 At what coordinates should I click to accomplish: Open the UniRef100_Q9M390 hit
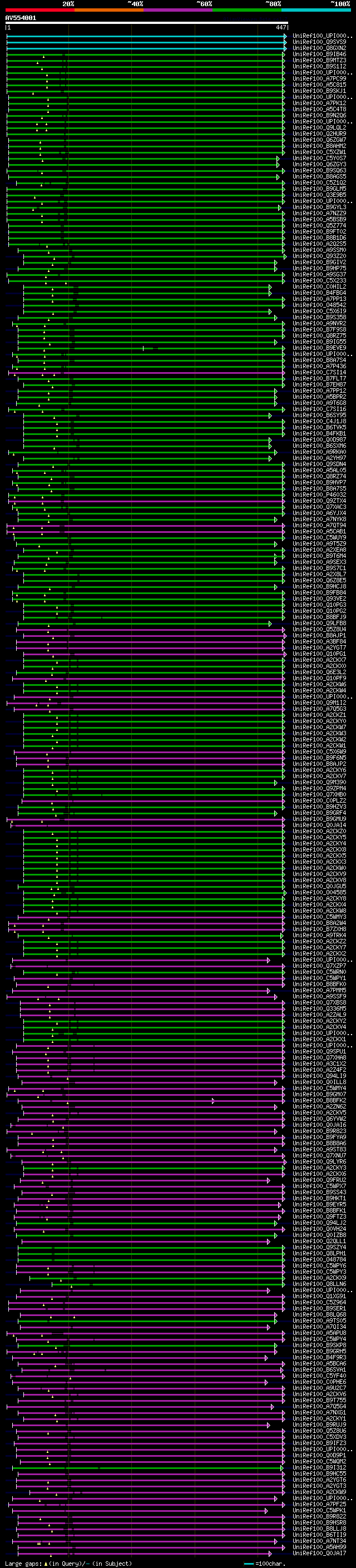(319, 782)
